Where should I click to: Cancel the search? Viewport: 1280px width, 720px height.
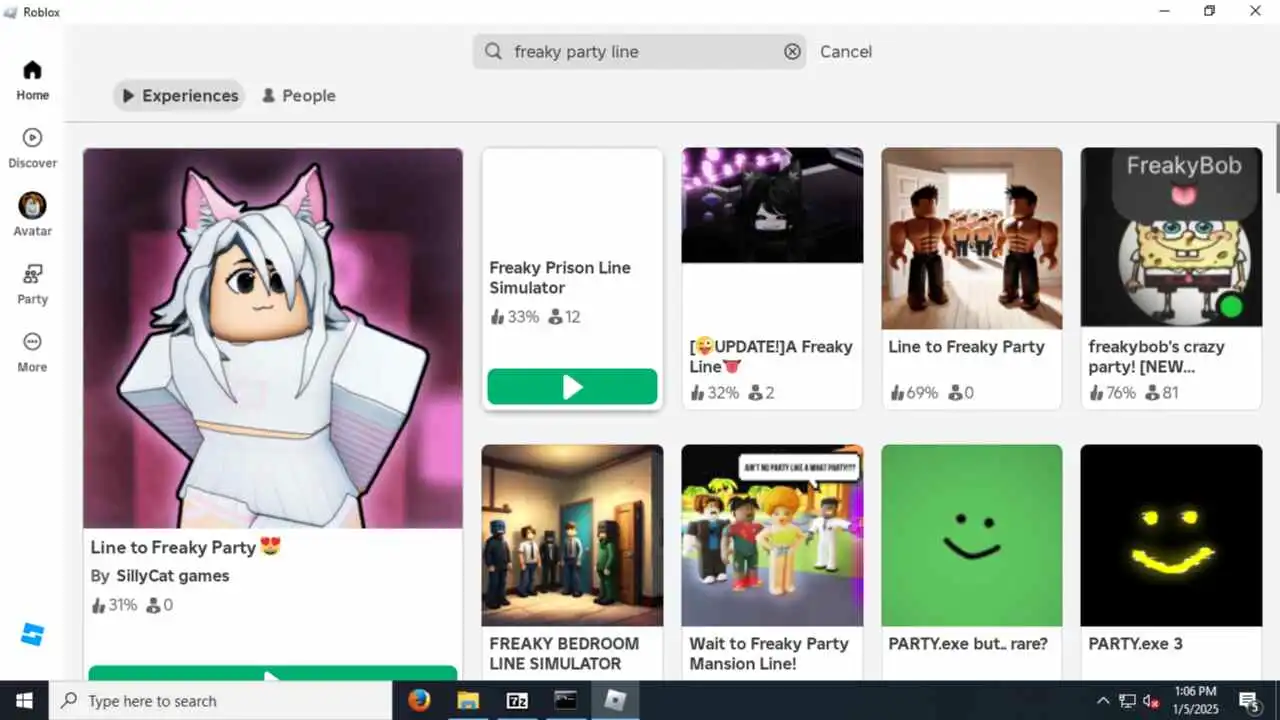(846, 51)
